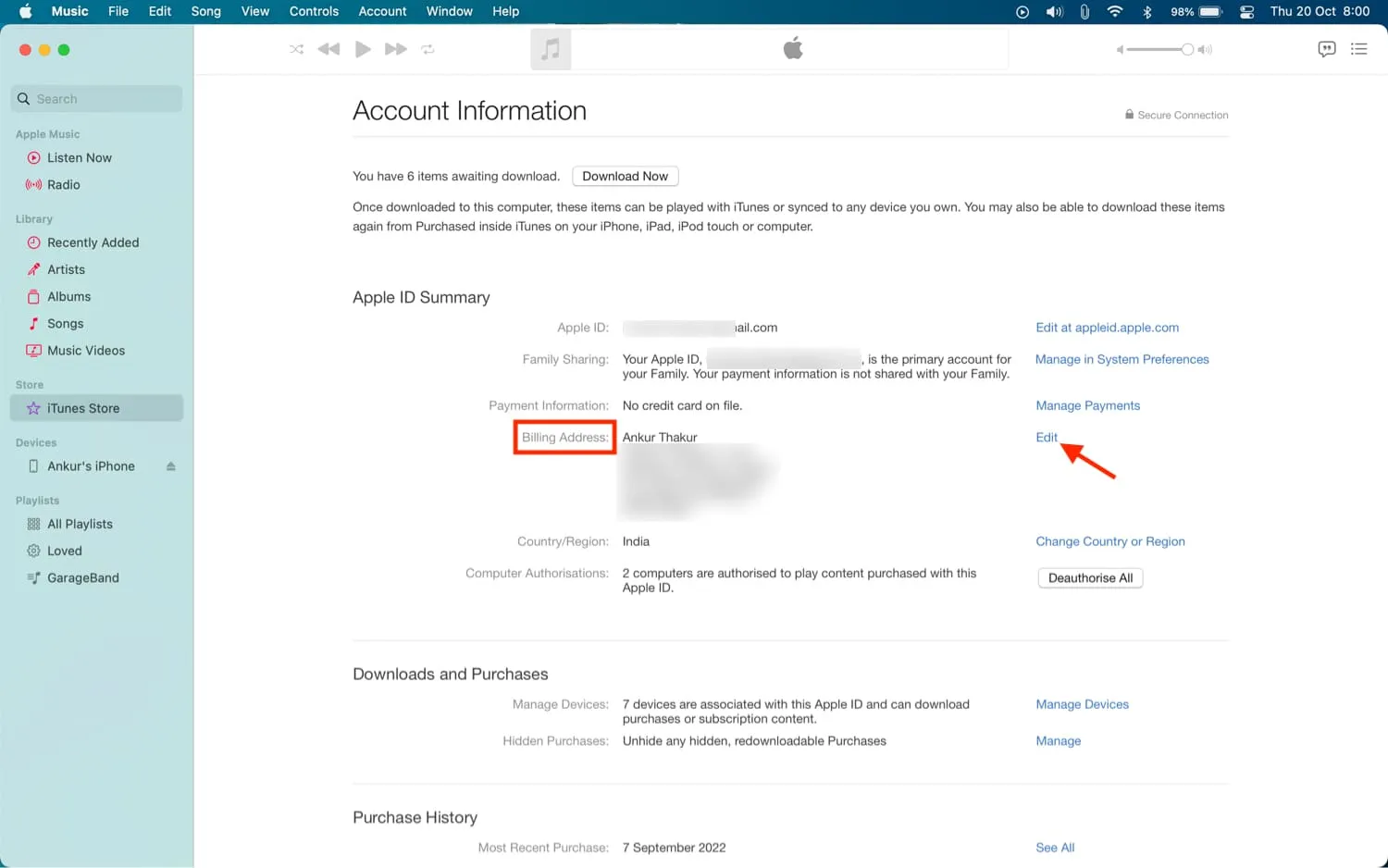Open Manage Payments link
This screenshot has width=1388, height=868.
1087,405
